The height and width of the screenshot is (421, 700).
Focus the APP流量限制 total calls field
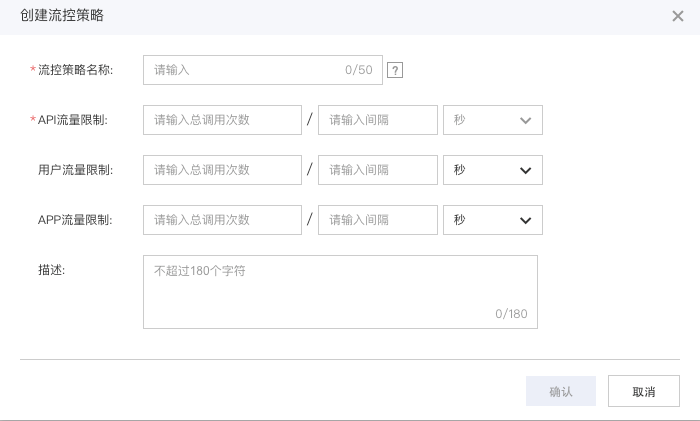pos(222,220)
